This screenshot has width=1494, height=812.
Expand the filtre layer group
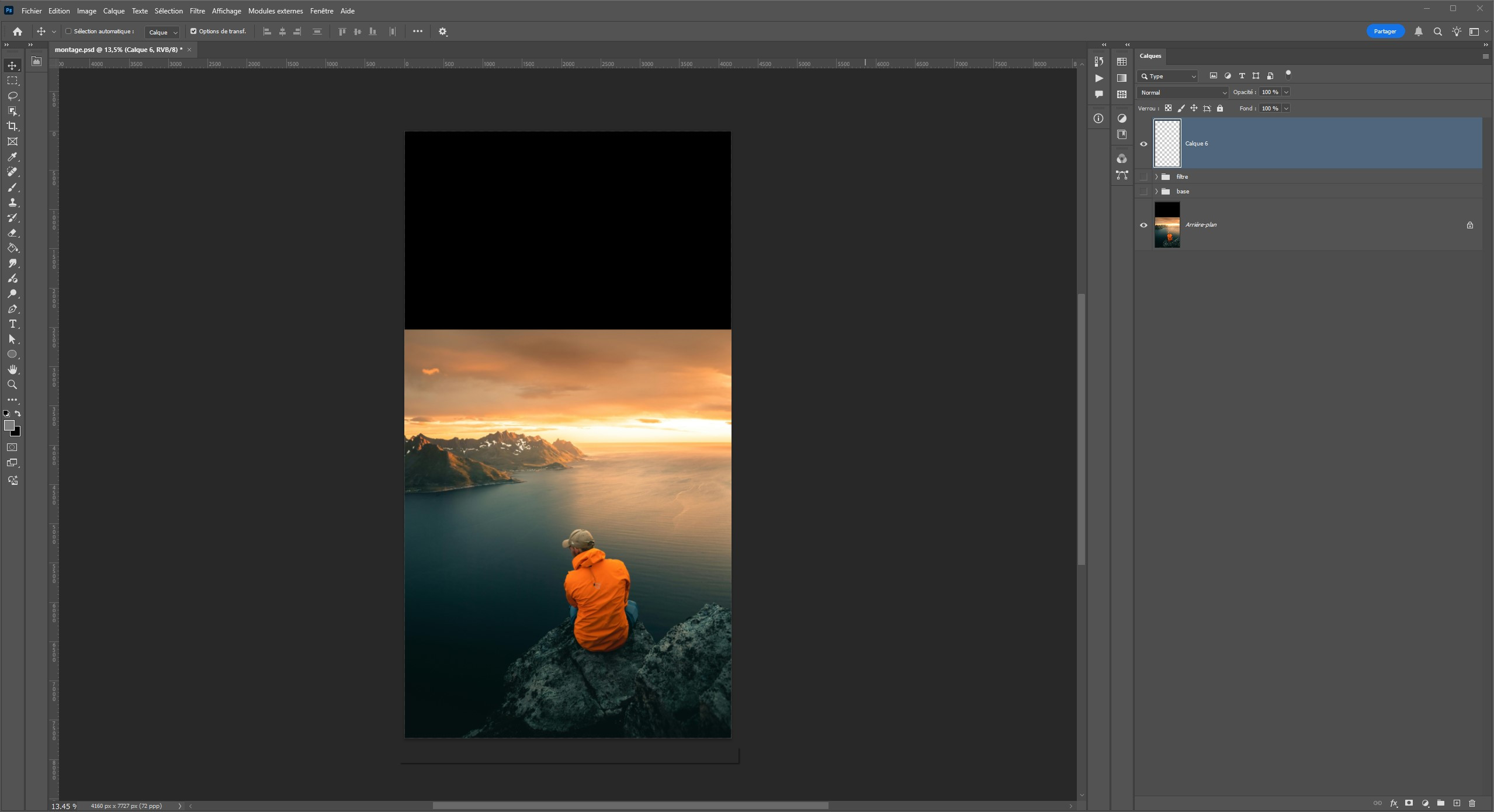coord(1156,176)
